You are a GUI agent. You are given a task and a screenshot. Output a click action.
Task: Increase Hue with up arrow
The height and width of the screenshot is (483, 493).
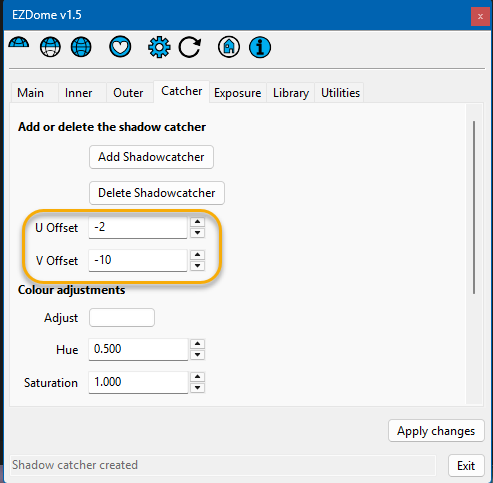coord(197,344)
